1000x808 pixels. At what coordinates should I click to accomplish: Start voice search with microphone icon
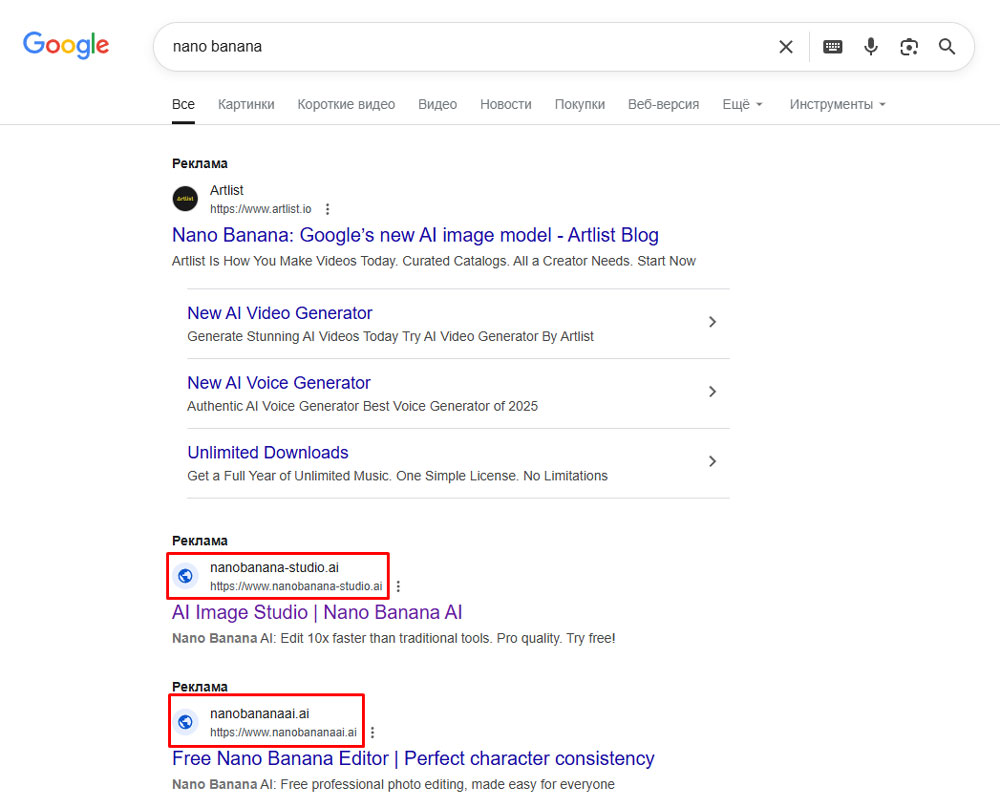871,47
